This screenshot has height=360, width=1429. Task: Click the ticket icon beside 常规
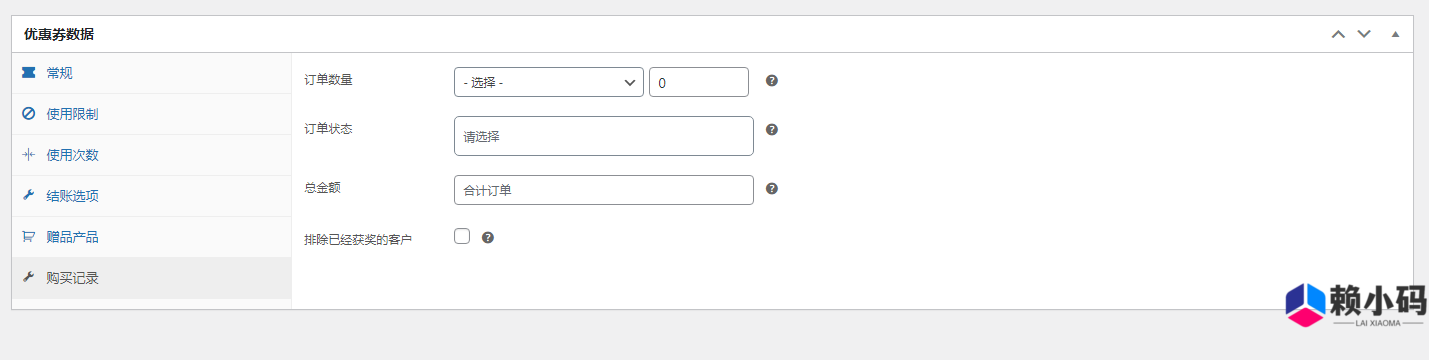click(28, 73)
